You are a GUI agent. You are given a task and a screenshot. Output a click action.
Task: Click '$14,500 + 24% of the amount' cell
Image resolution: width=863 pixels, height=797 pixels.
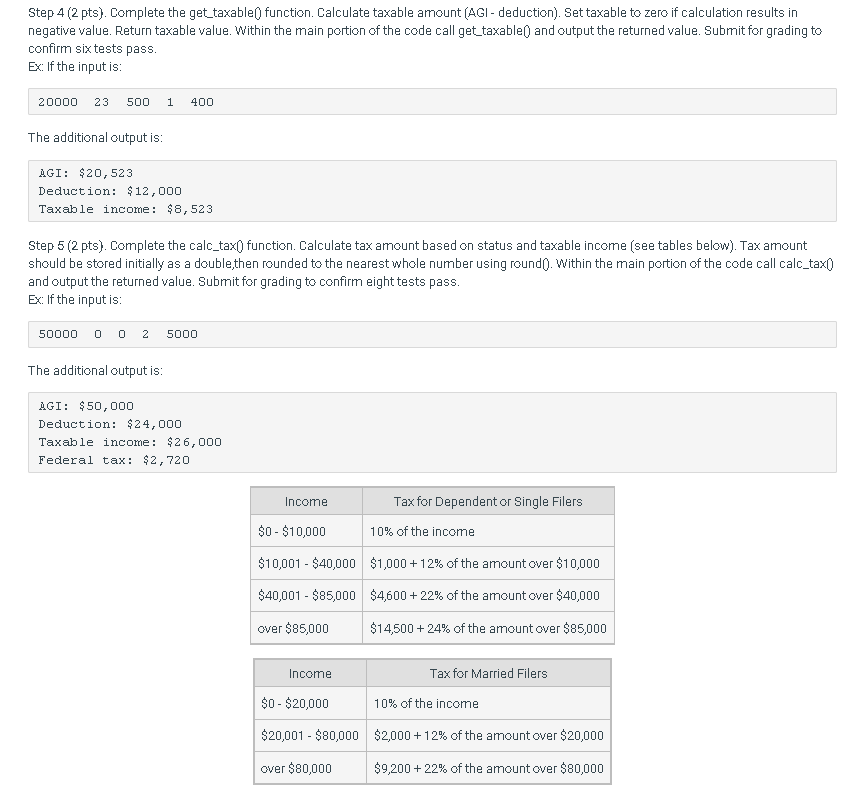[488, 628]
